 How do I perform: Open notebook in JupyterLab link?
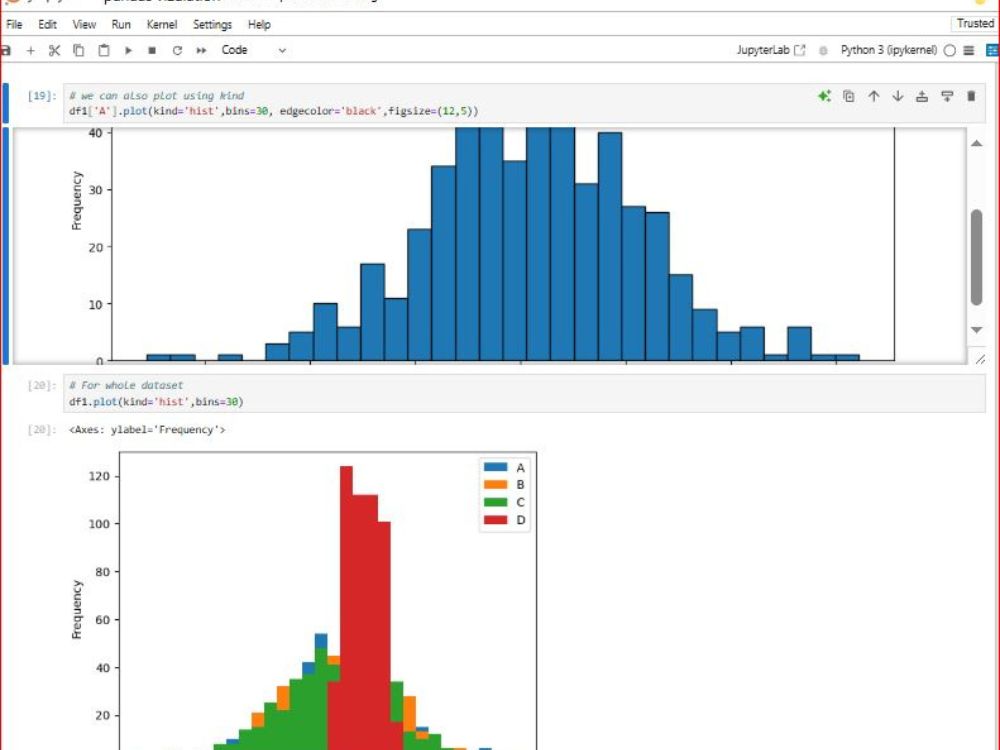click(770, 50)
